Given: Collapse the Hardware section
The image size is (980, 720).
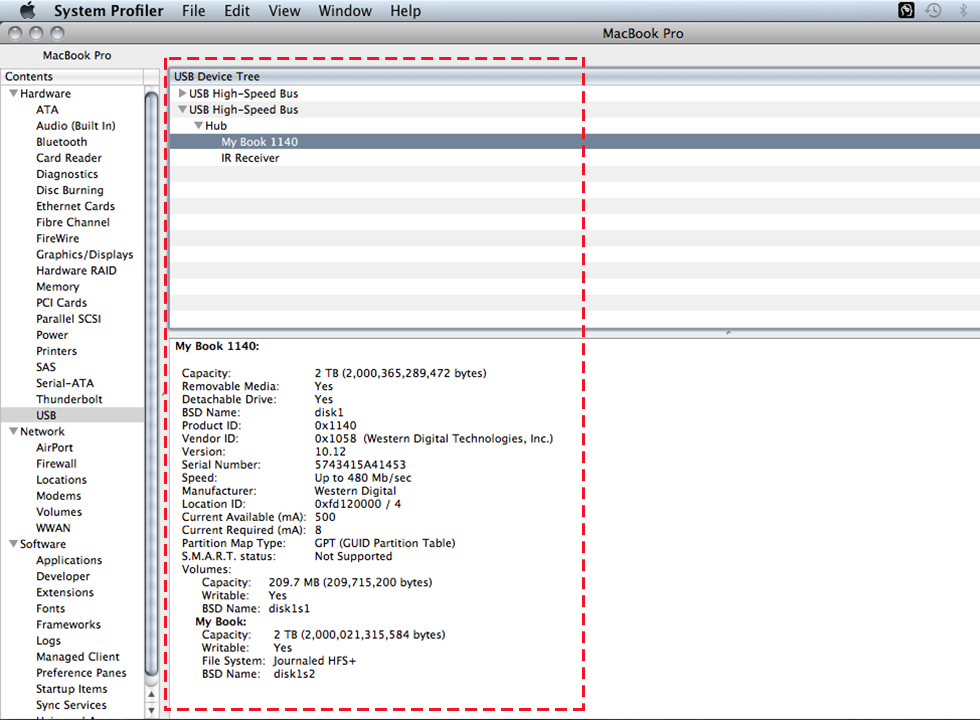Looking at the screenshot, I should [x=13, y=93].
